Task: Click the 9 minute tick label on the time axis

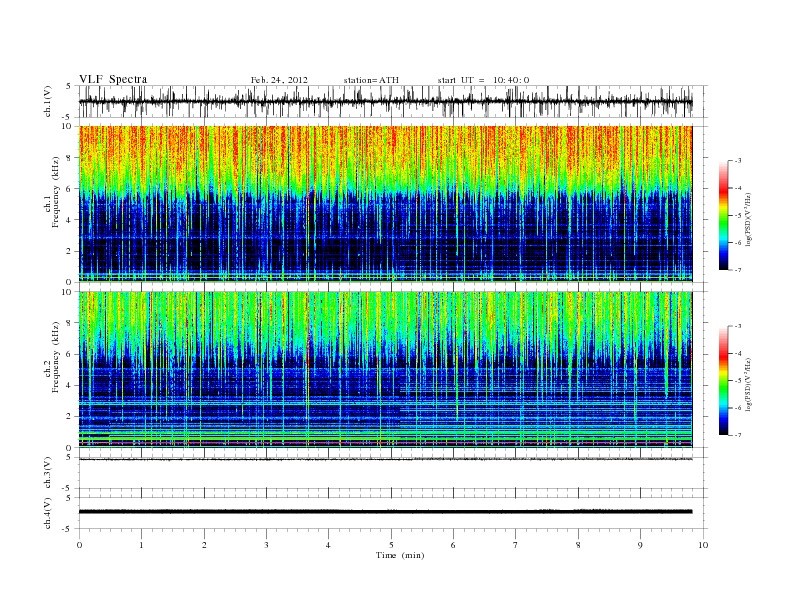Action: tap(640, 545)
